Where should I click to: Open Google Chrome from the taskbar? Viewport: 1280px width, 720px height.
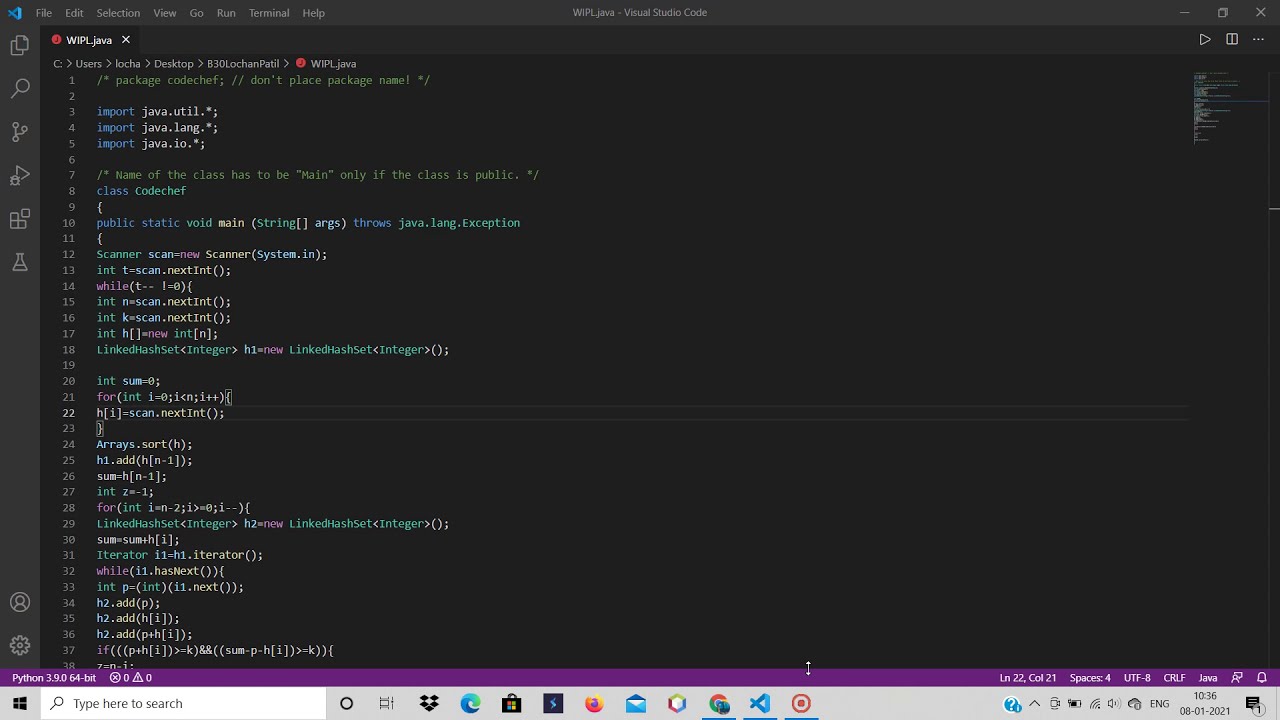coord(719,704)
